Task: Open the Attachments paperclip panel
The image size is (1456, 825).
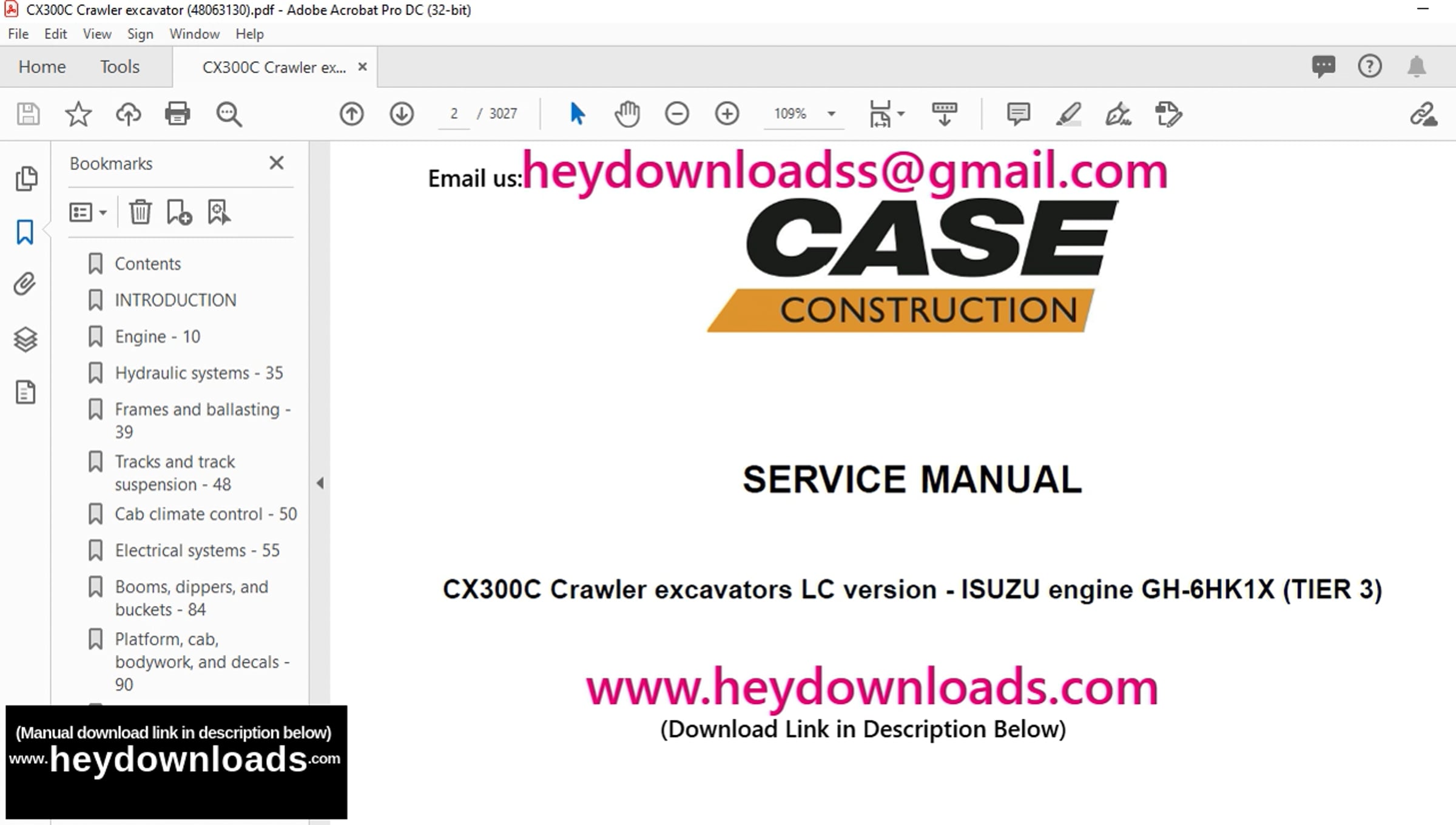Action: tap(25, 284)
